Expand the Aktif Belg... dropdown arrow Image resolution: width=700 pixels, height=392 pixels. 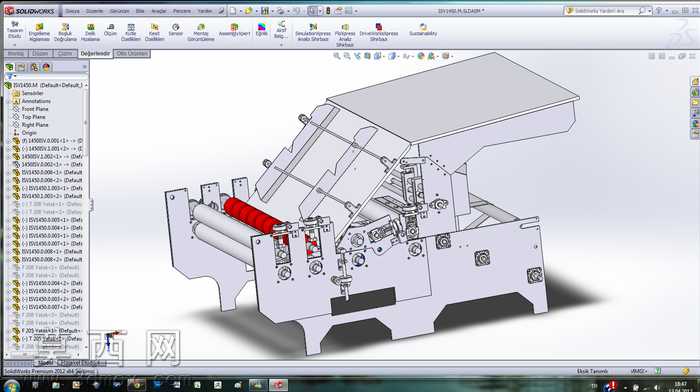281,45
